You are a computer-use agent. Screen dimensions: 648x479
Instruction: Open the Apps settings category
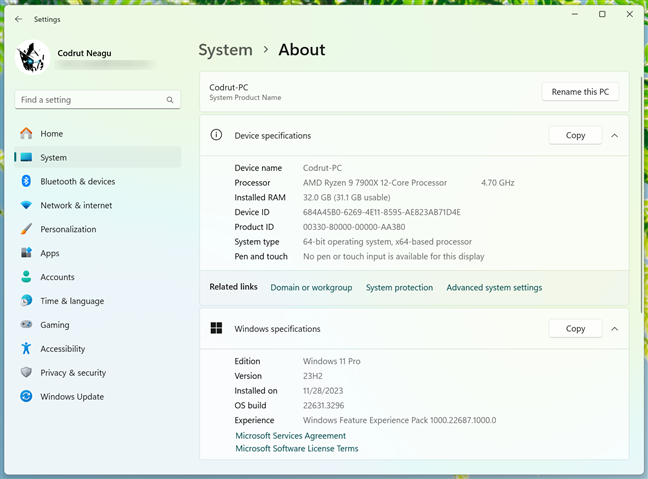pyautogui.click(x=98, y=253)
